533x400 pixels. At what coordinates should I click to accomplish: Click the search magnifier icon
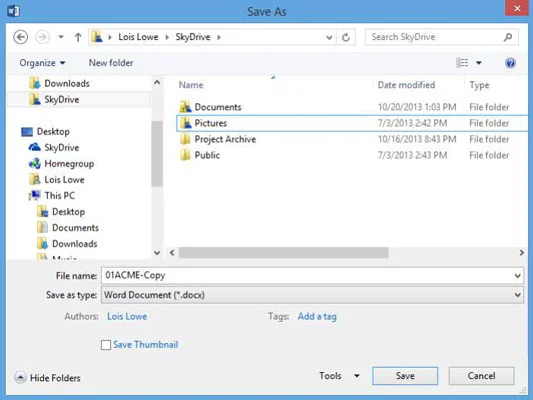point(508,37)
